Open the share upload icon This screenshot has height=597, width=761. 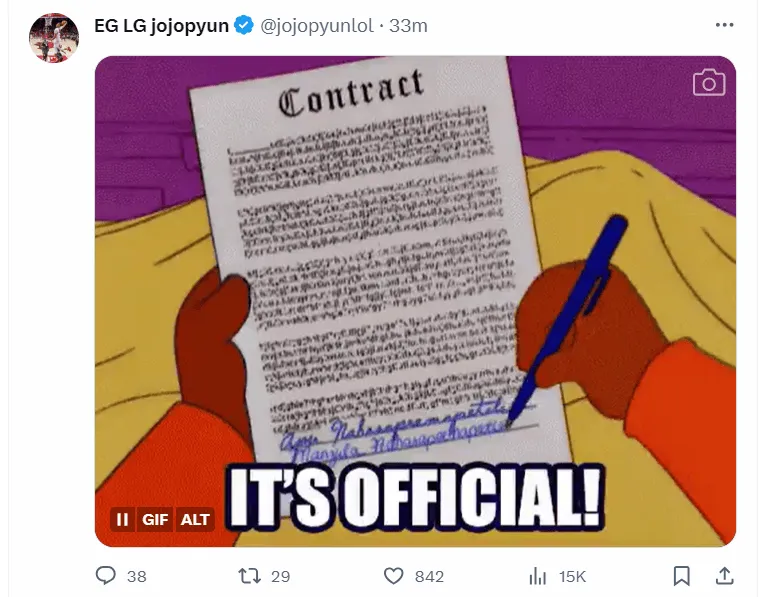tap(724, 576)
